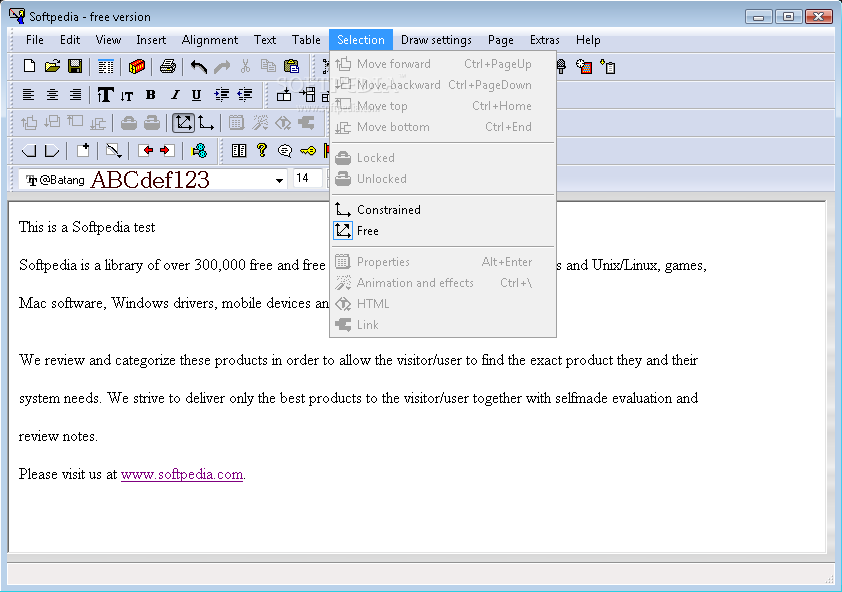Image resolution: width=842 pixels, height=592 pixels.
Task: Click the Move forward toolbar icon
Action: (x=29, y=123)
